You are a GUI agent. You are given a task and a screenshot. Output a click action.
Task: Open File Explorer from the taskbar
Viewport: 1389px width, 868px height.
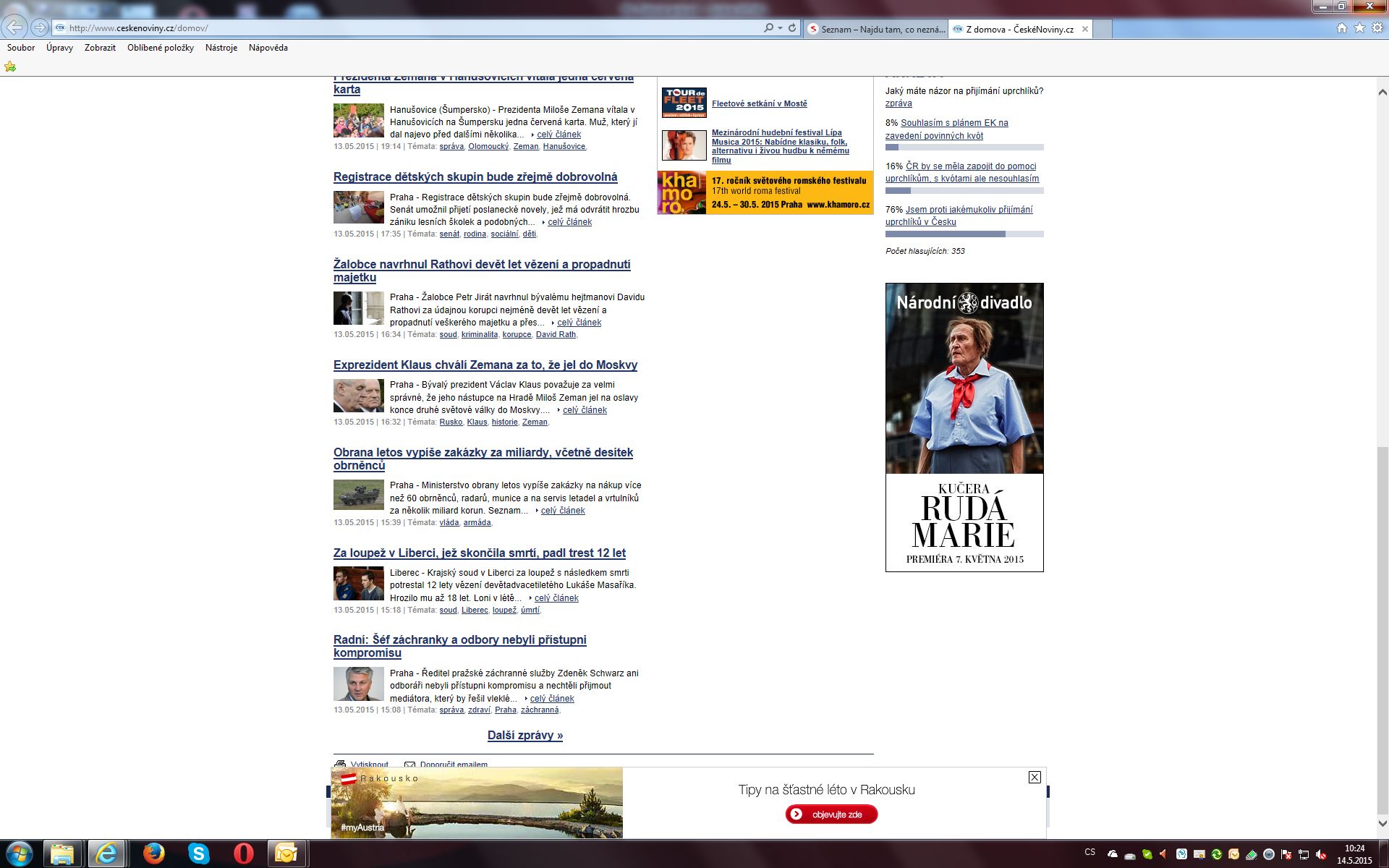coord(63,854)
